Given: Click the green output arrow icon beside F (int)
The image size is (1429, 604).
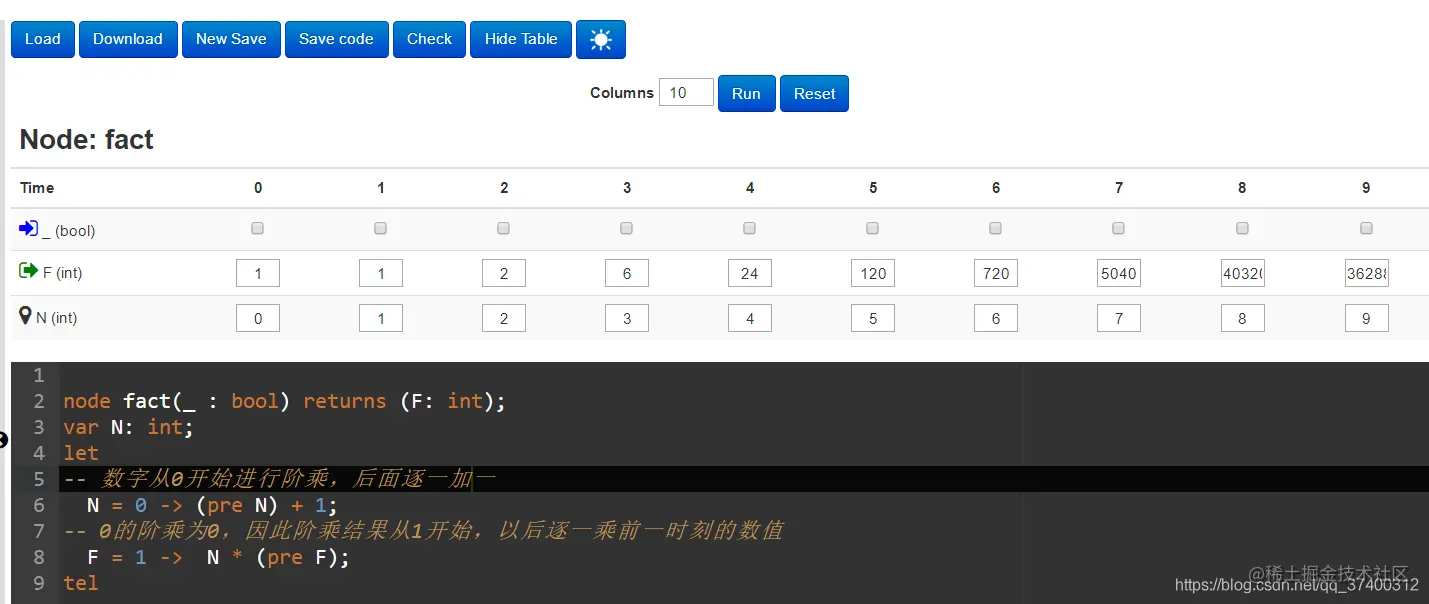Looking at the screenshot, I should click(26, 271).
